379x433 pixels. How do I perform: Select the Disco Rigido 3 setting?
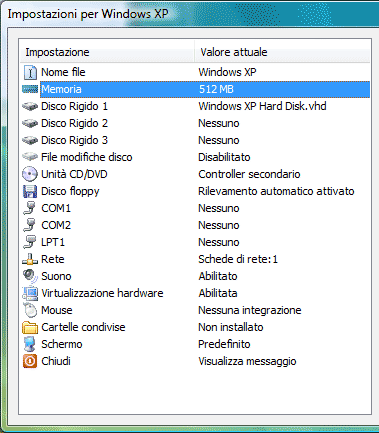click(74, 140)
